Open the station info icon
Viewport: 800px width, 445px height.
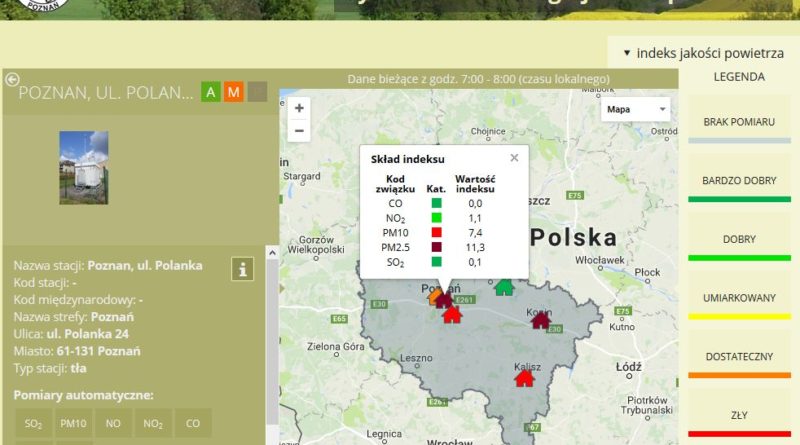(x=242, y=268)
